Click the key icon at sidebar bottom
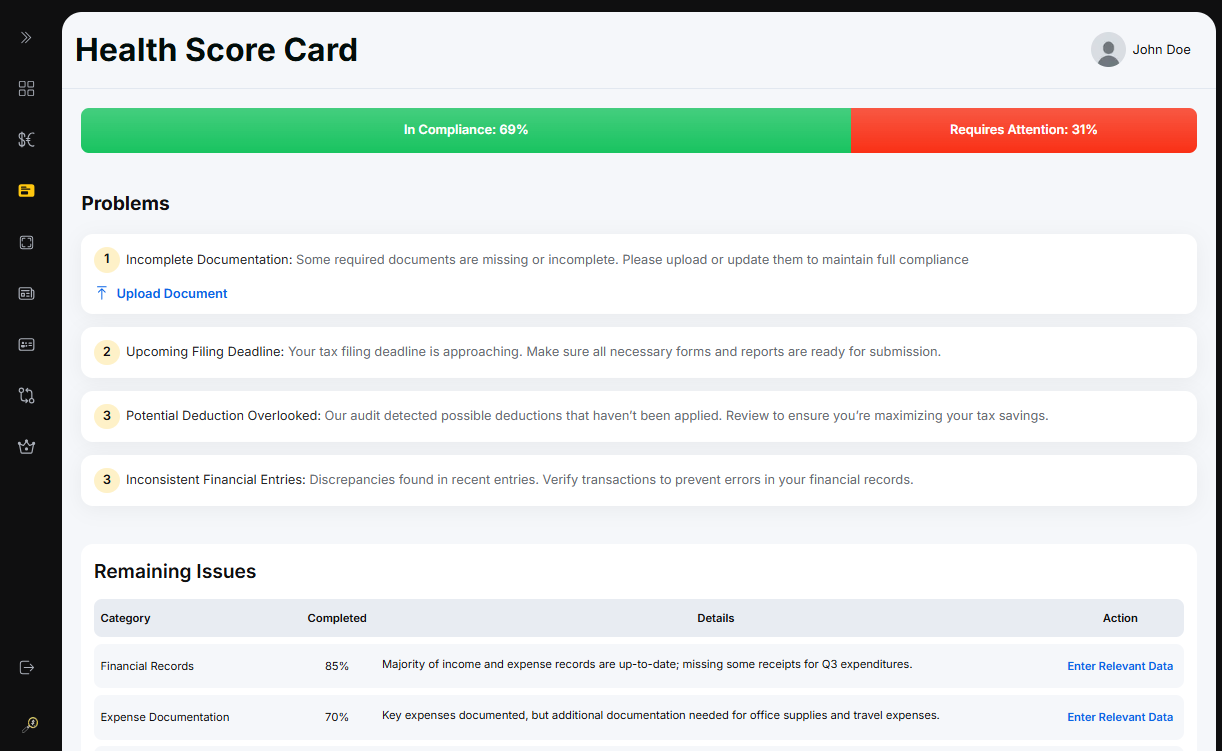1222x751 pixels. pyautogui.click(x=29, y=724)
